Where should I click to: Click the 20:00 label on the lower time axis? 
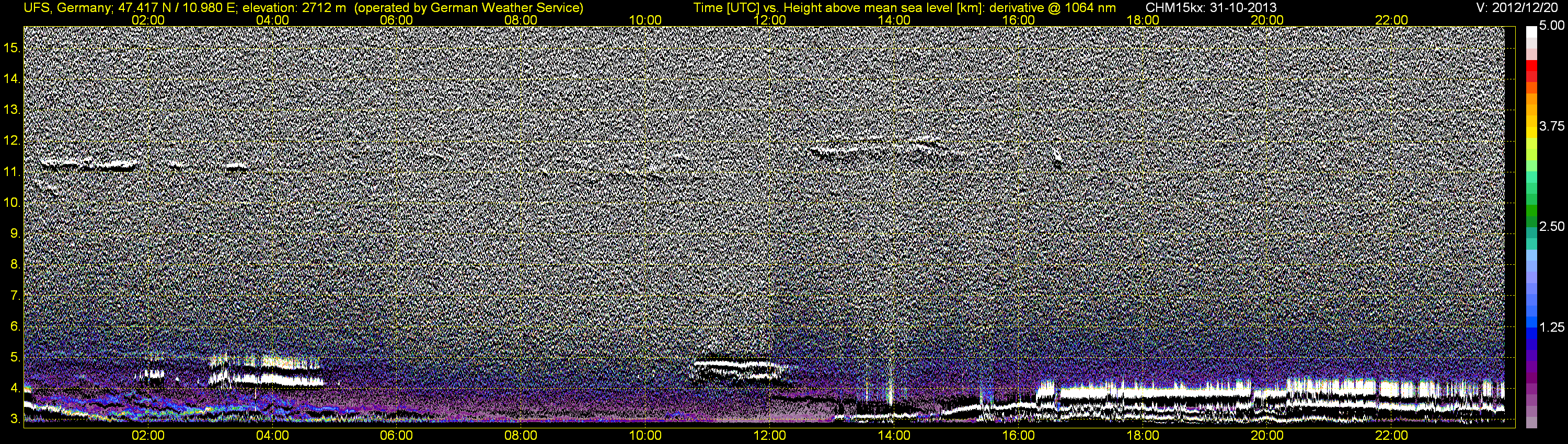coord(1267,436)
